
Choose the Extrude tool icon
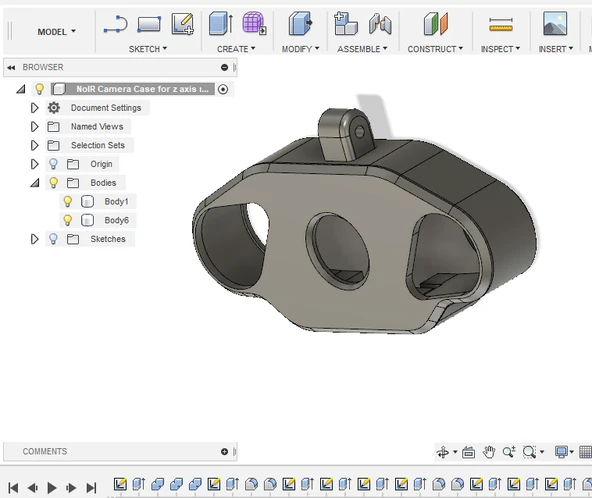pyautogui.click(x=221, y=23)
